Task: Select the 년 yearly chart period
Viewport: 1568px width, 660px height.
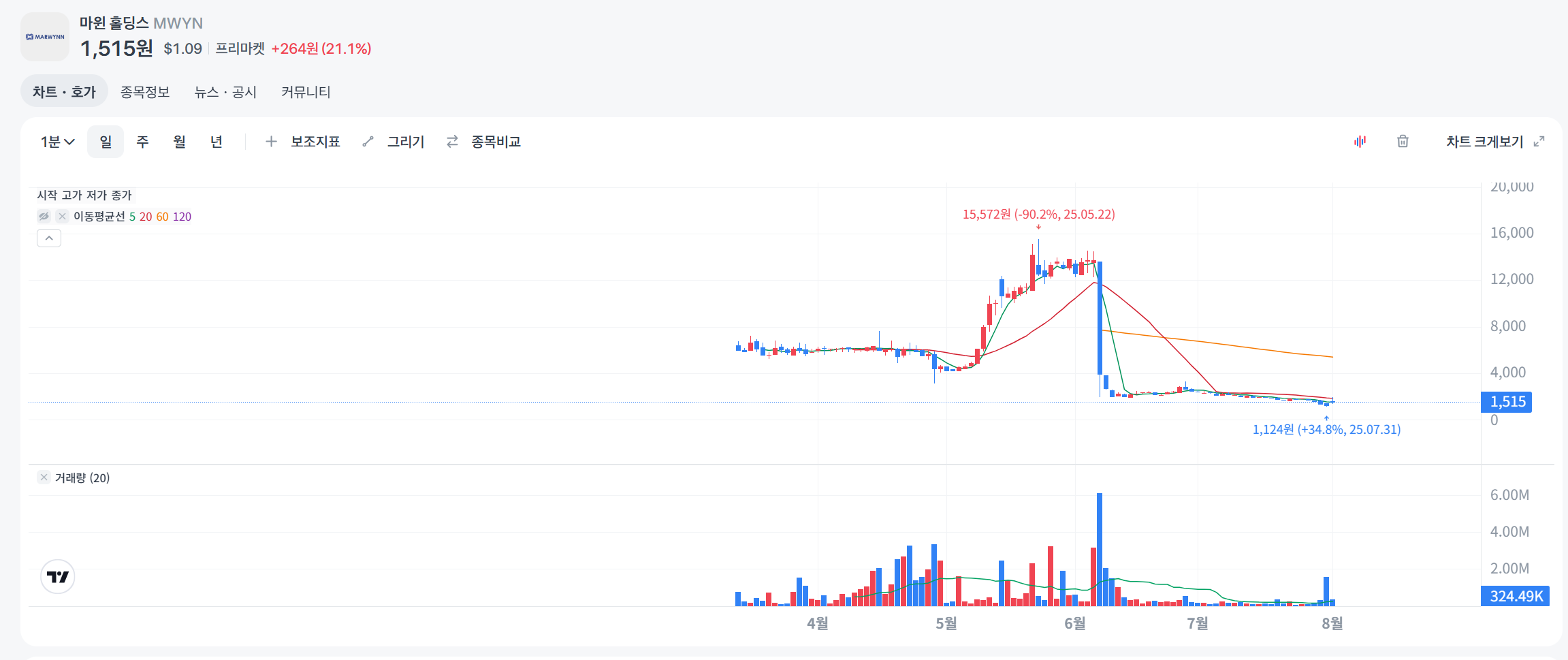Action: pos(217,142)
